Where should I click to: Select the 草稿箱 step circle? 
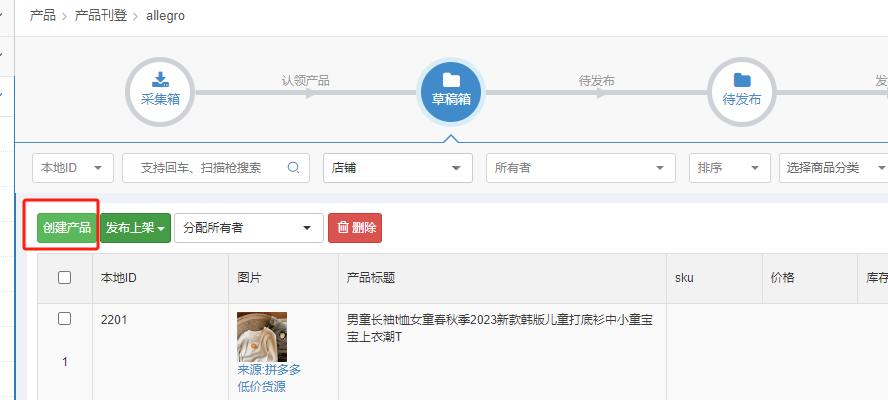451,92
